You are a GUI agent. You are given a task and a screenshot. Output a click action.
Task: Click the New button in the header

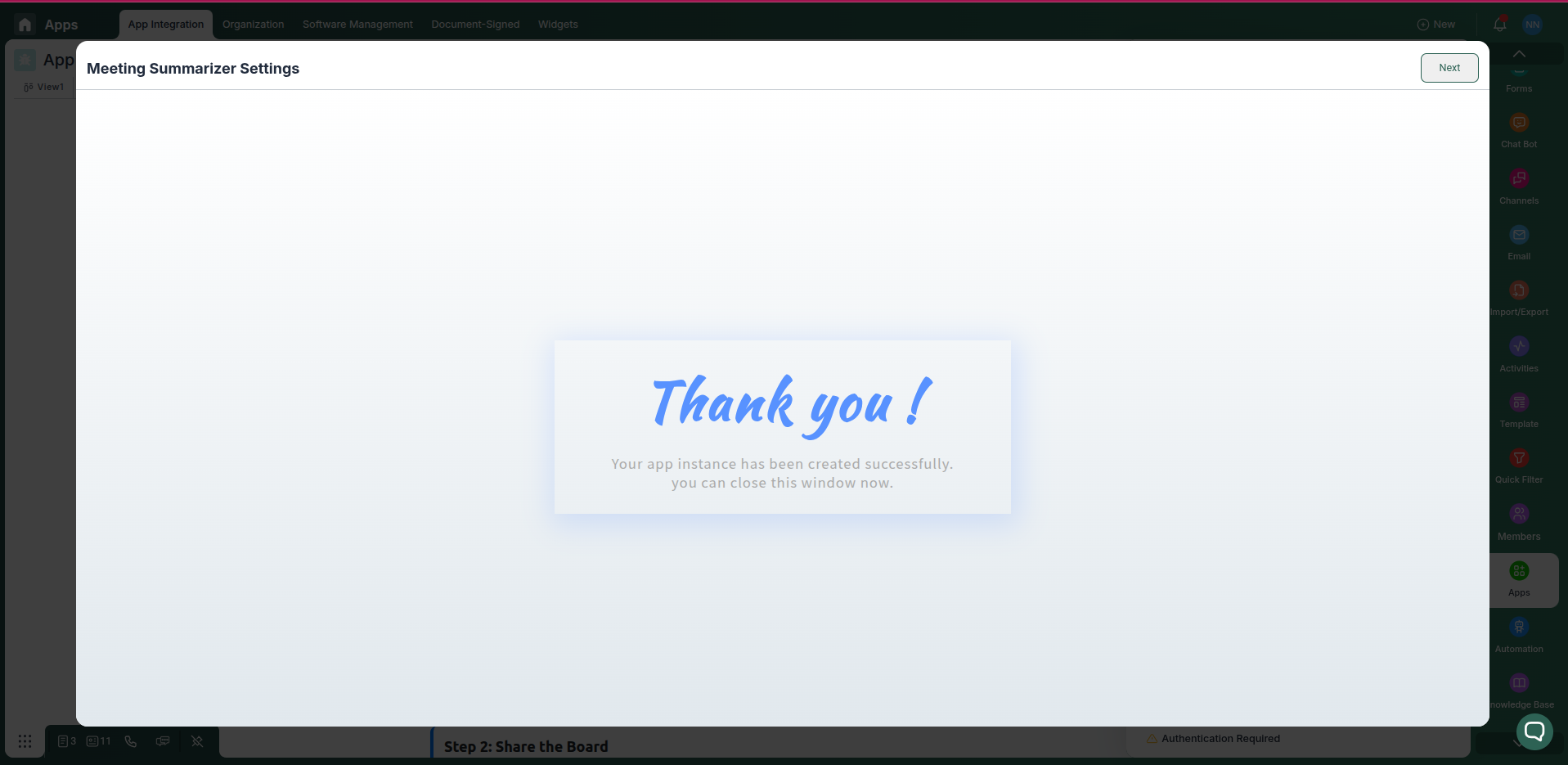pyautogui.click(x=1435, y=25)
